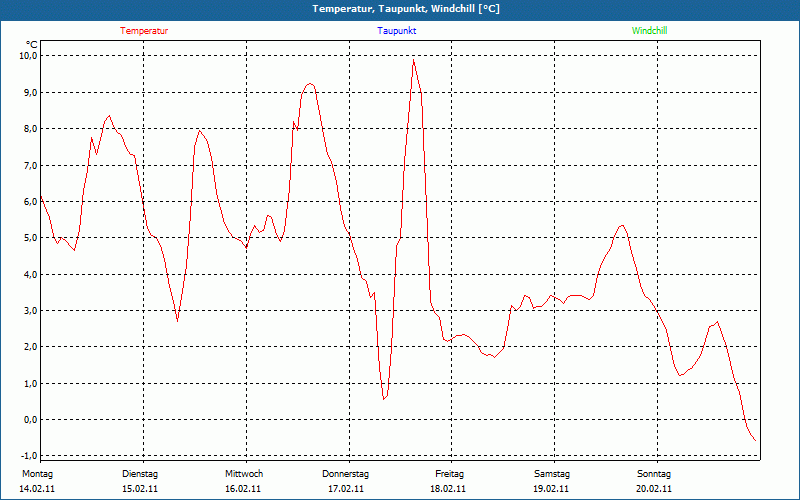Select the °C unit label on the y-axis
The height and width of the screenshot is (500, 800).
pyautogui.click(x=32, y=44)
